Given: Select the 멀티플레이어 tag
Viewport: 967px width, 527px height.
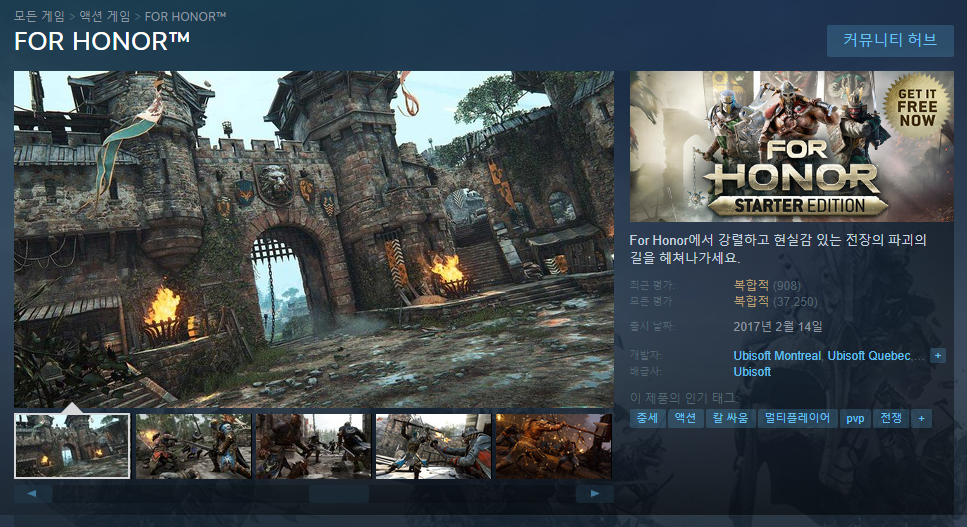Looking at the screenshot, I should point(797,418).
